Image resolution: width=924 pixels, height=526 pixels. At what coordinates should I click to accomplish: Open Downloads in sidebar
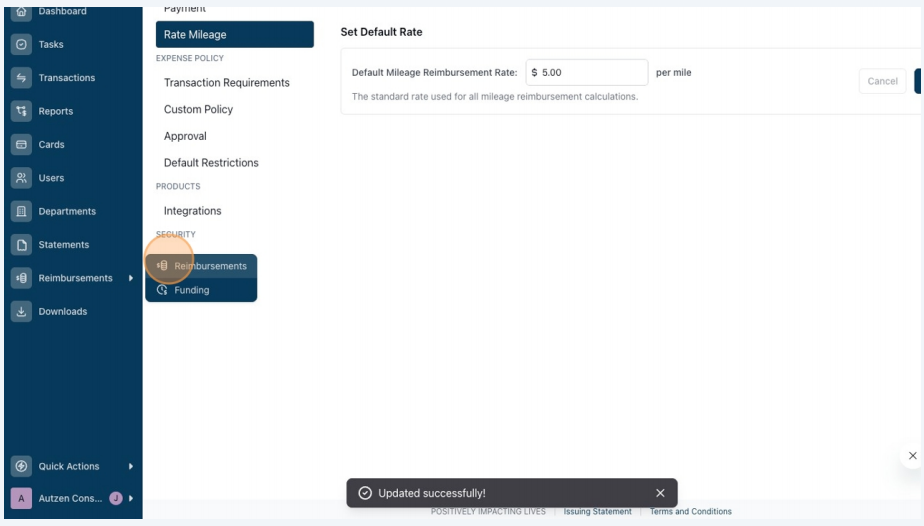coord(62,311)
